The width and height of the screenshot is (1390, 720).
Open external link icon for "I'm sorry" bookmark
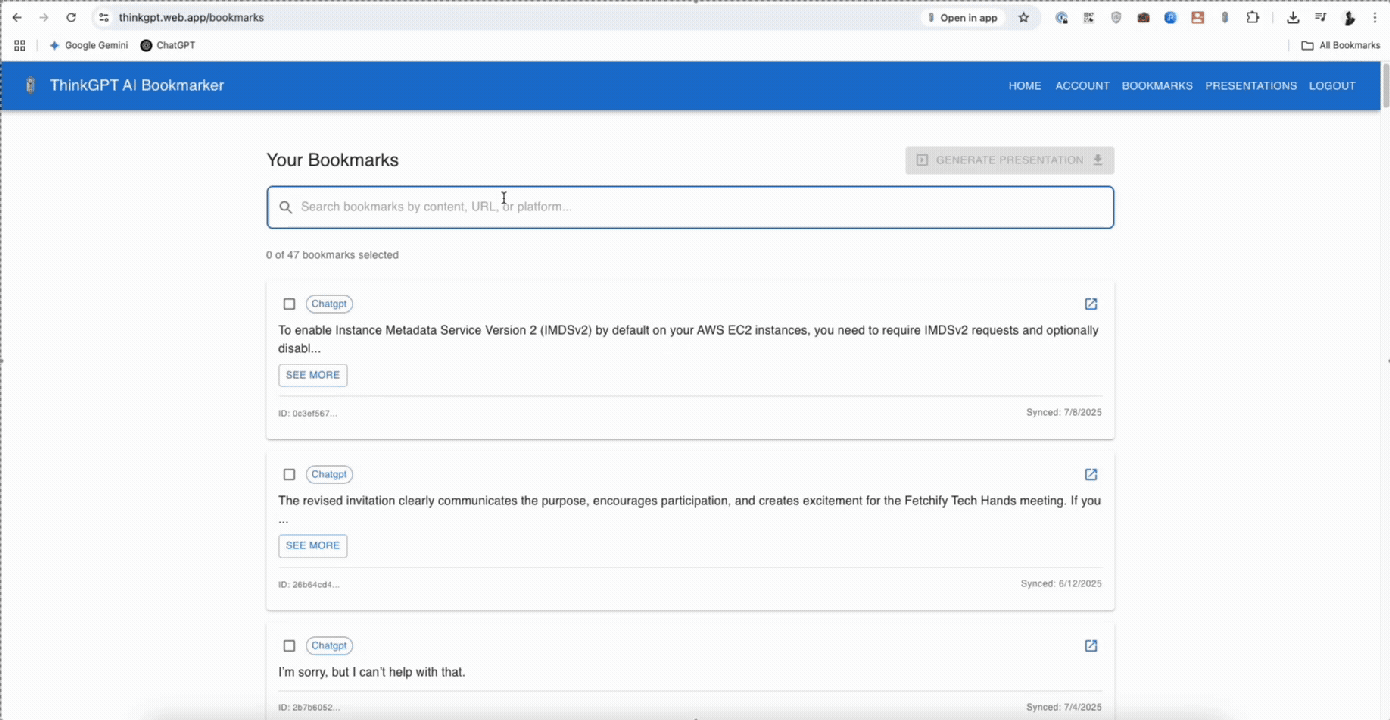pyautogui.click(x=1091, y=645)
